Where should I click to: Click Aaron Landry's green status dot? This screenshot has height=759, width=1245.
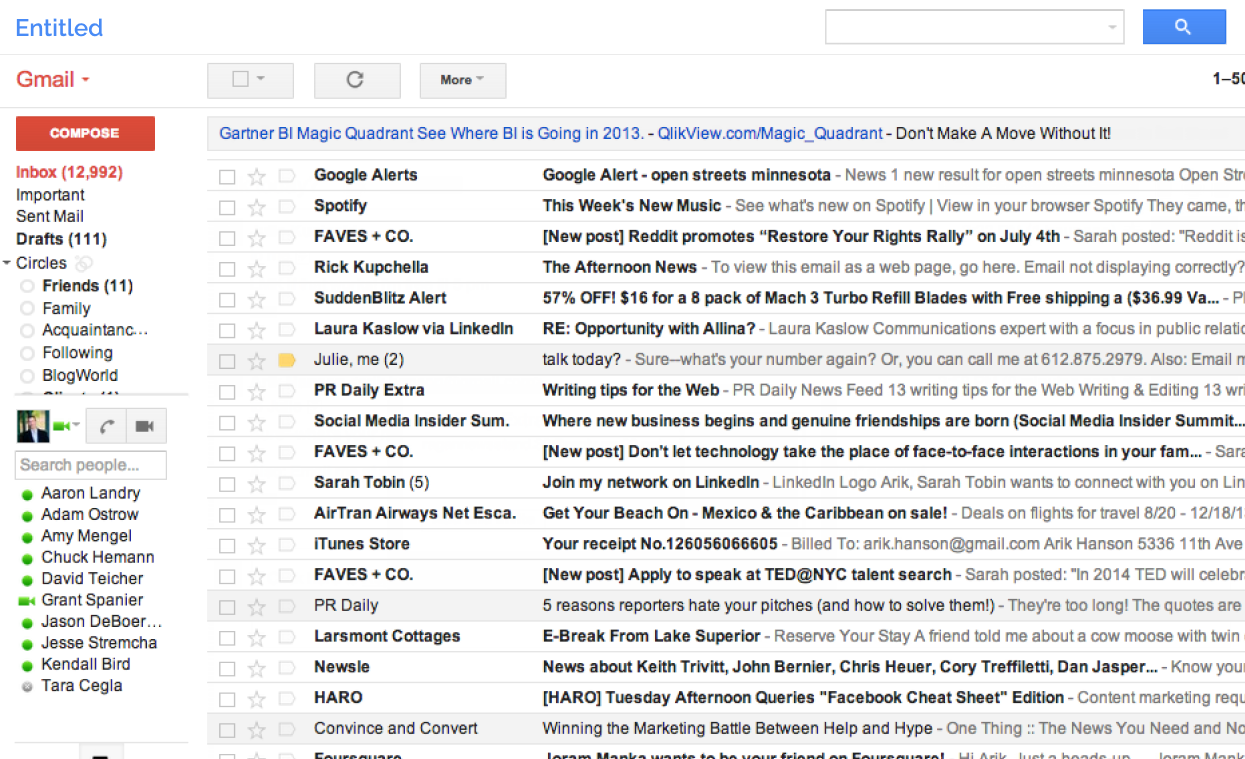27,494
